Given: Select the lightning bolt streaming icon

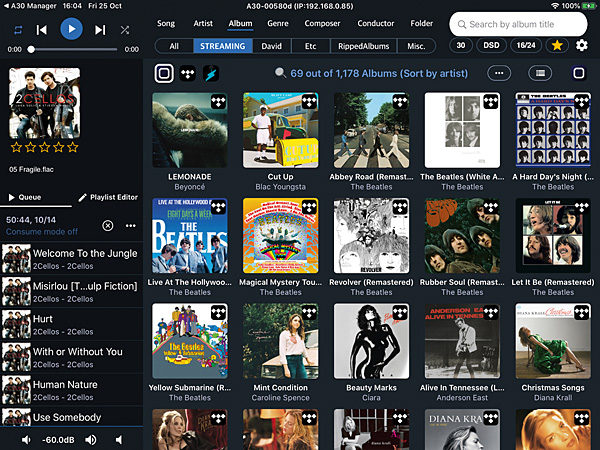Looking at the screenshot, I should tap(211, 73).
